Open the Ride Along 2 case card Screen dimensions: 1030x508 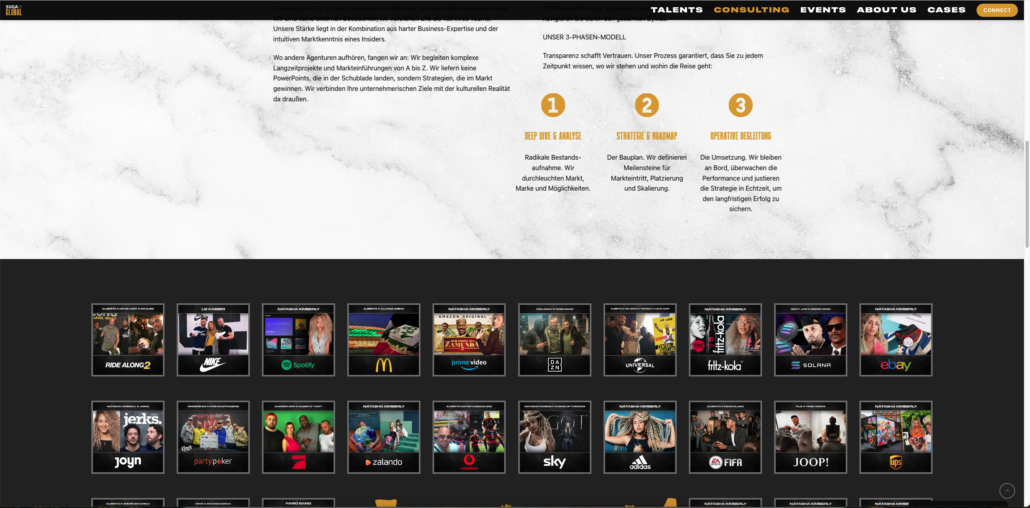tap(127, 340)
